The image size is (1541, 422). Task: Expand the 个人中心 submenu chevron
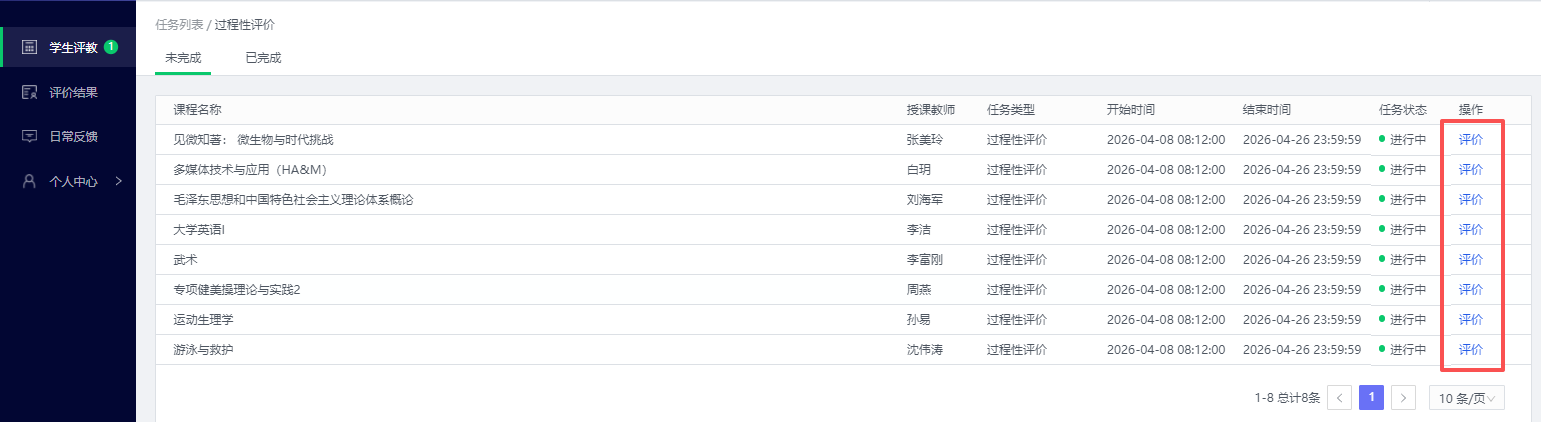[119, 181]
